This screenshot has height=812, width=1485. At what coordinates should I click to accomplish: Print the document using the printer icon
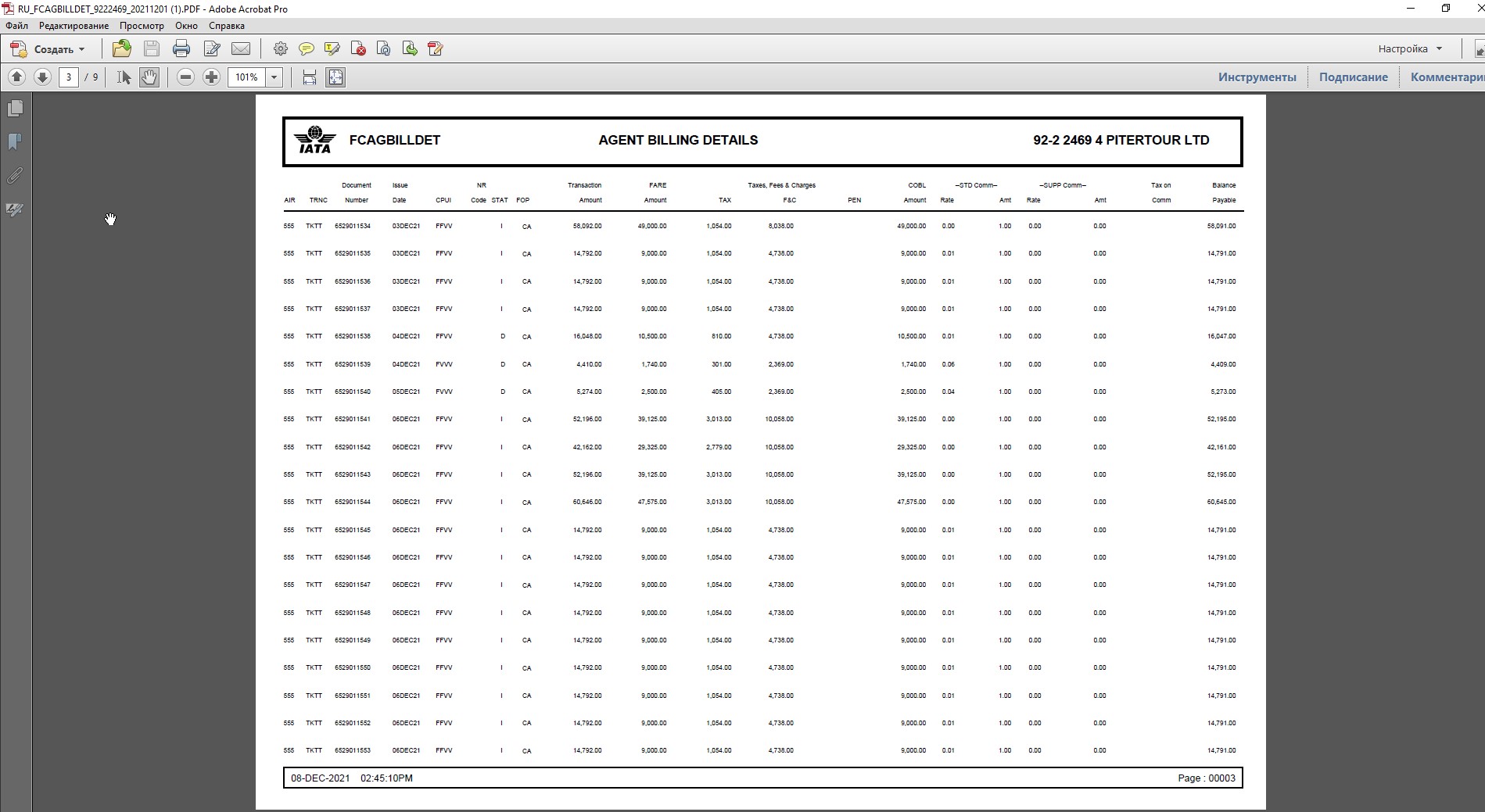click(x=181, y=49)
